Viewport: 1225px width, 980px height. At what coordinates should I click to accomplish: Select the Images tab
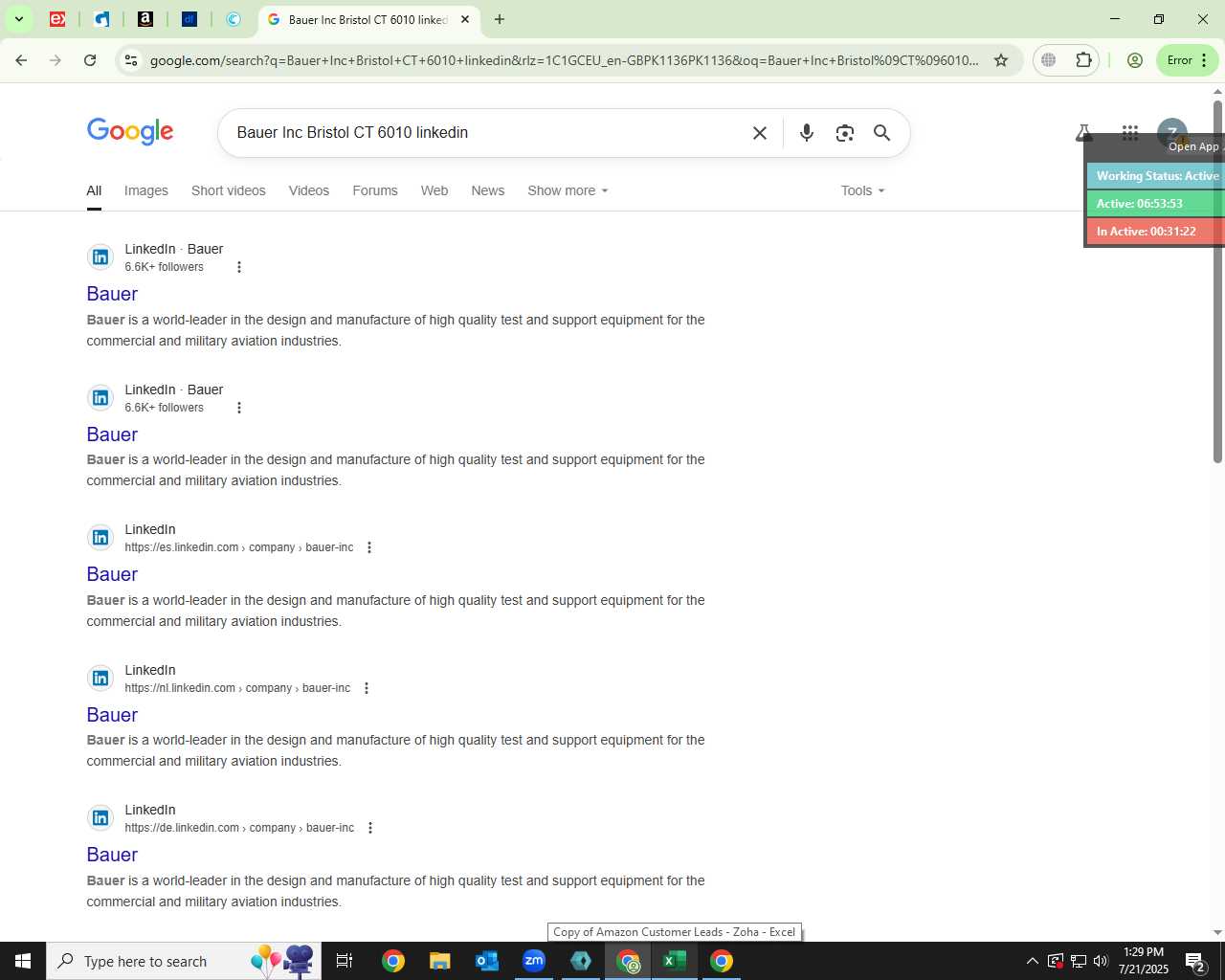[x=146, y=190]
